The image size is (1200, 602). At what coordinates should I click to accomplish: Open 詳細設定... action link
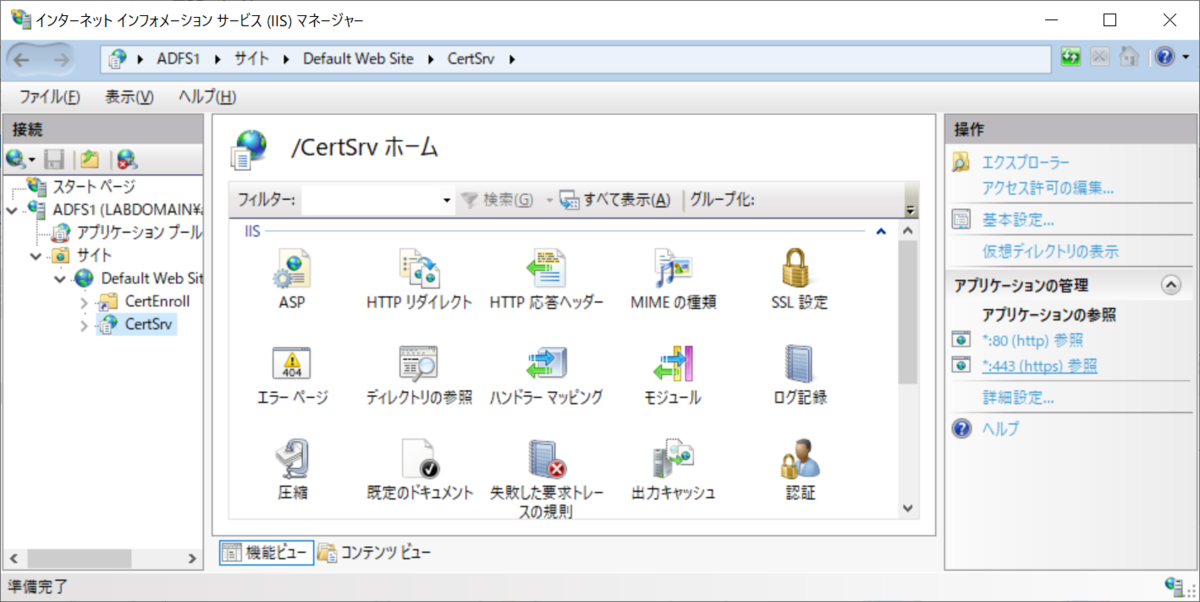pyautogui.click(x=1018, y=398)
